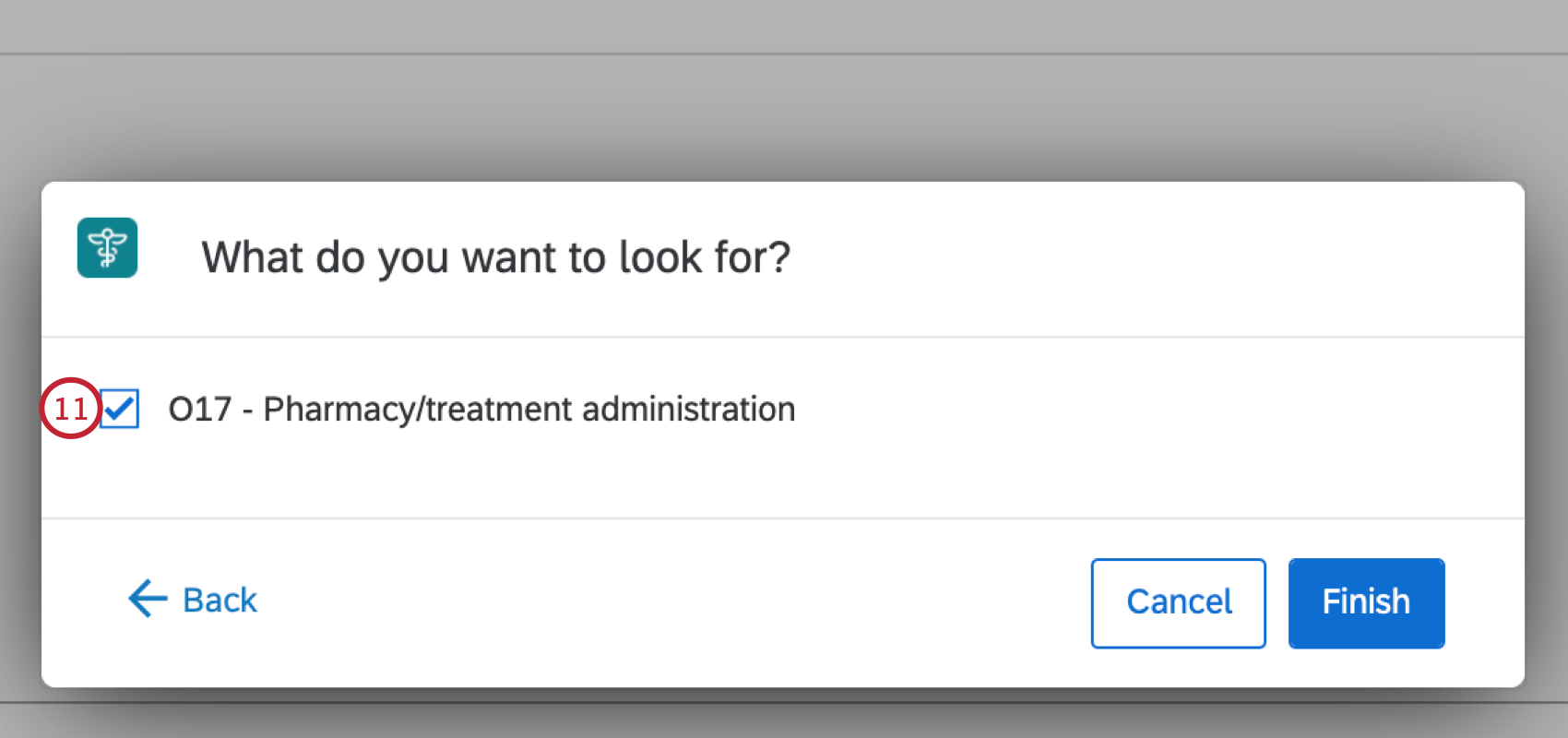Viewport: 1568px width, 738px height.
Task: Click the 'O17 - Pharmacy/treatment administration' label
Action: pyautogui.click(x=481, y=409)
